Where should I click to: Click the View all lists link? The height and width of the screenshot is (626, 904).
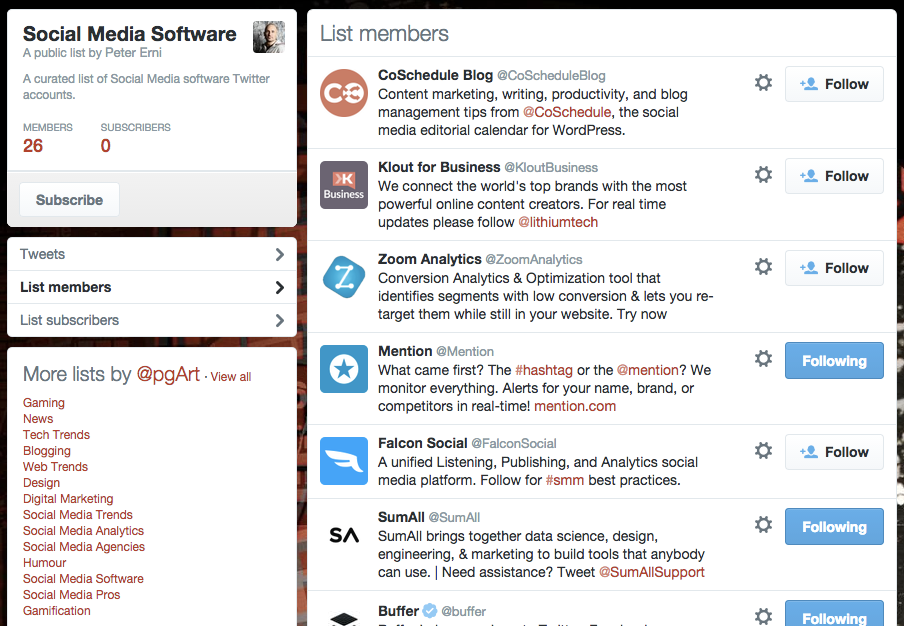[x=231, y=376]
